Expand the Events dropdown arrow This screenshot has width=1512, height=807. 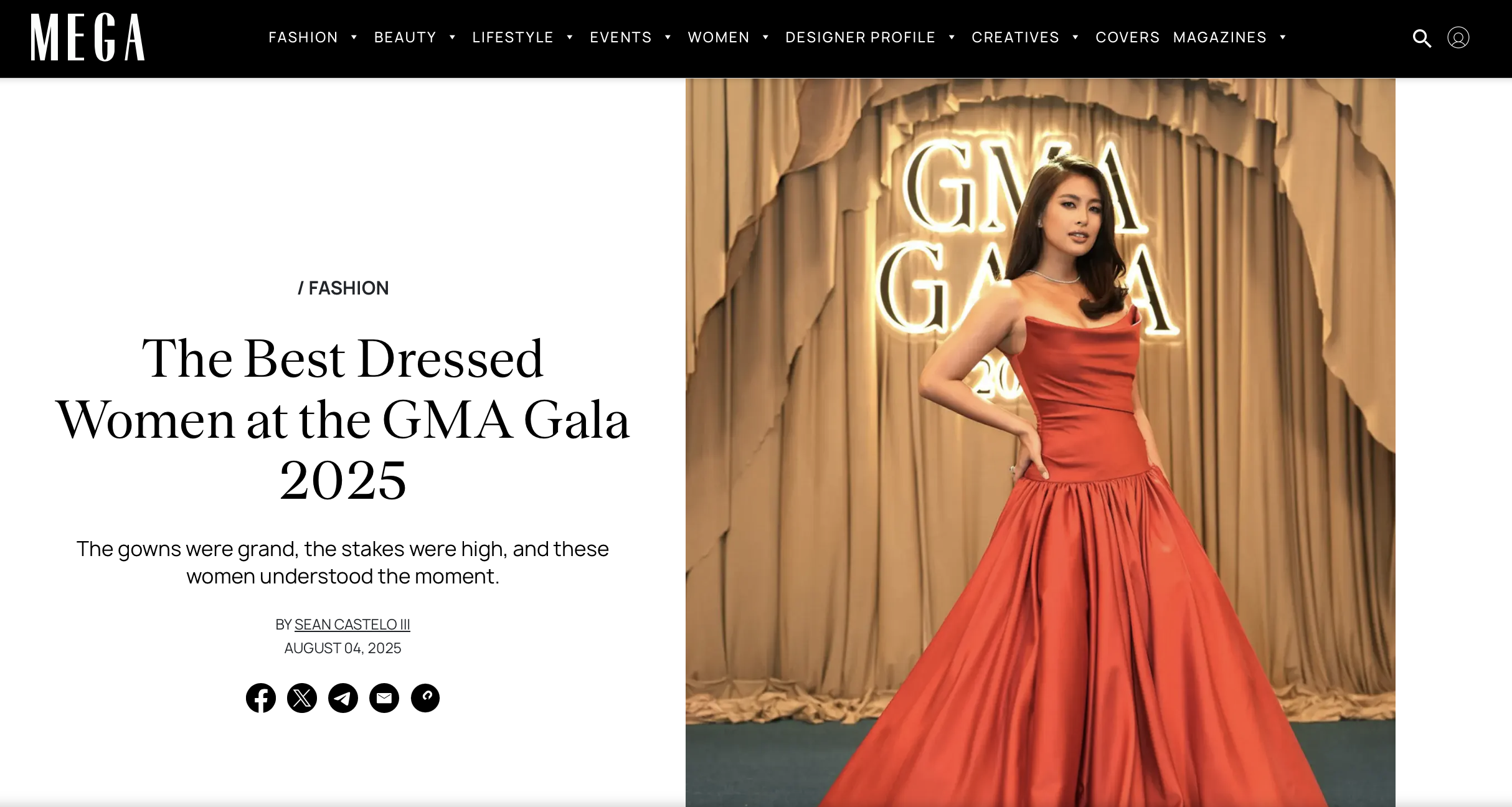tap(668, 37)
